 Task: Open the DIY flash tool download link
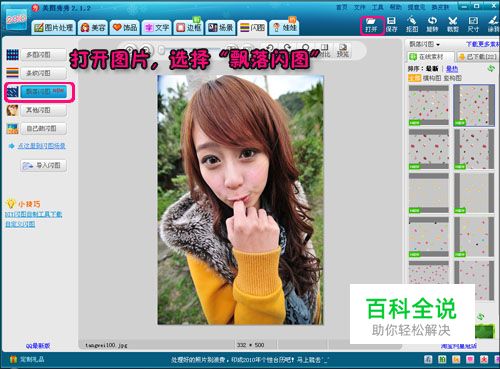(x=33, y=214)
